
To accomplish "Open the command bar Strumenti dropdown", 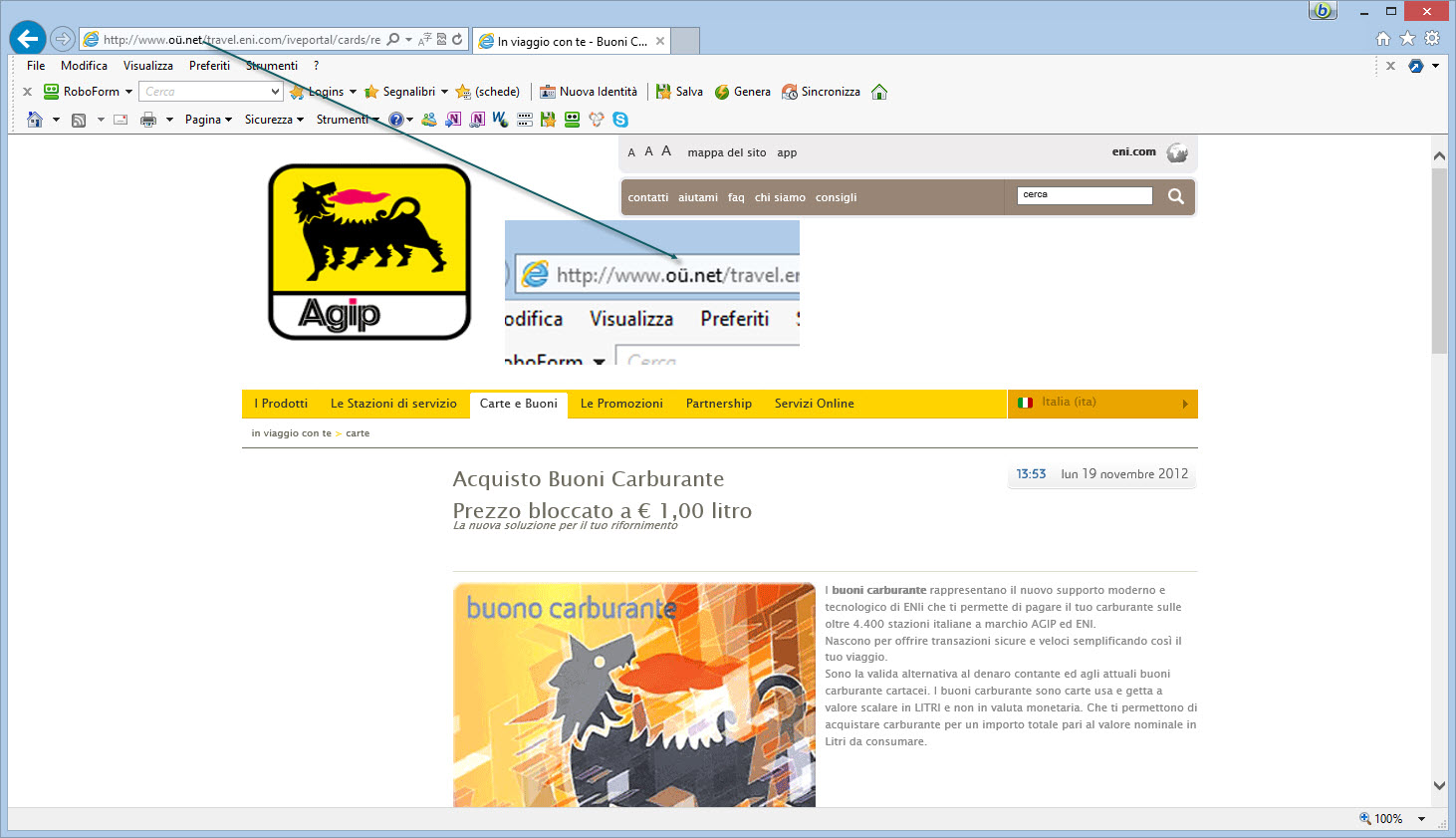I will pyautogui.click(x=348, y=120).
